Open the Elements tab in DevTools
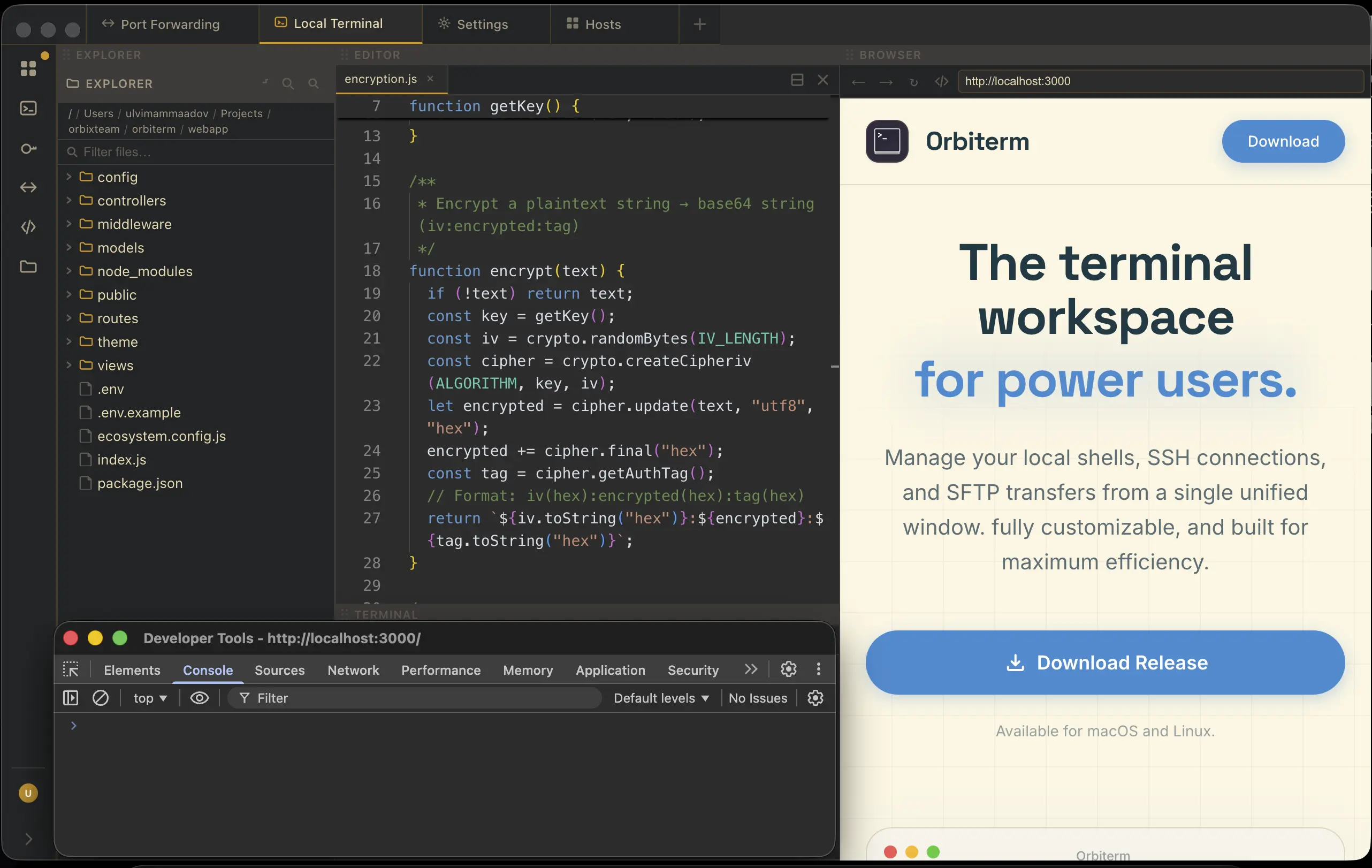The width and height of the screenshot is (1372, 868). [132, 669]
